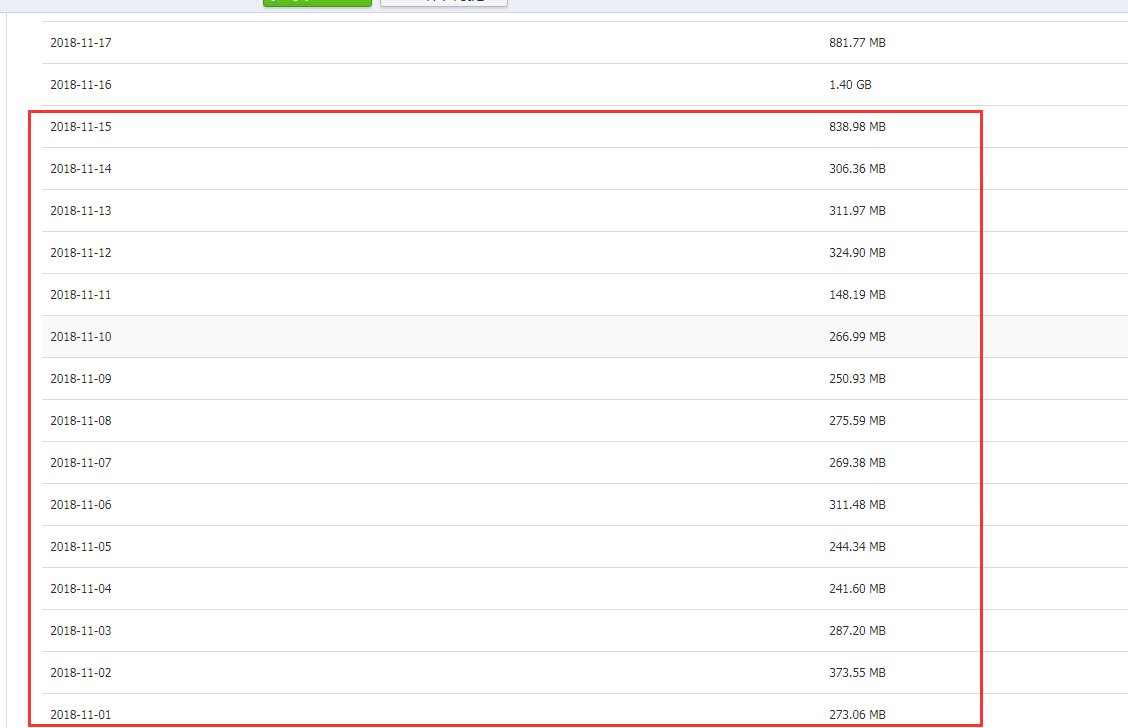The height and width of the screenshot is (728, 1128).
Task: Select the 2018-11-14 date entry
Action: pos(81,169)
